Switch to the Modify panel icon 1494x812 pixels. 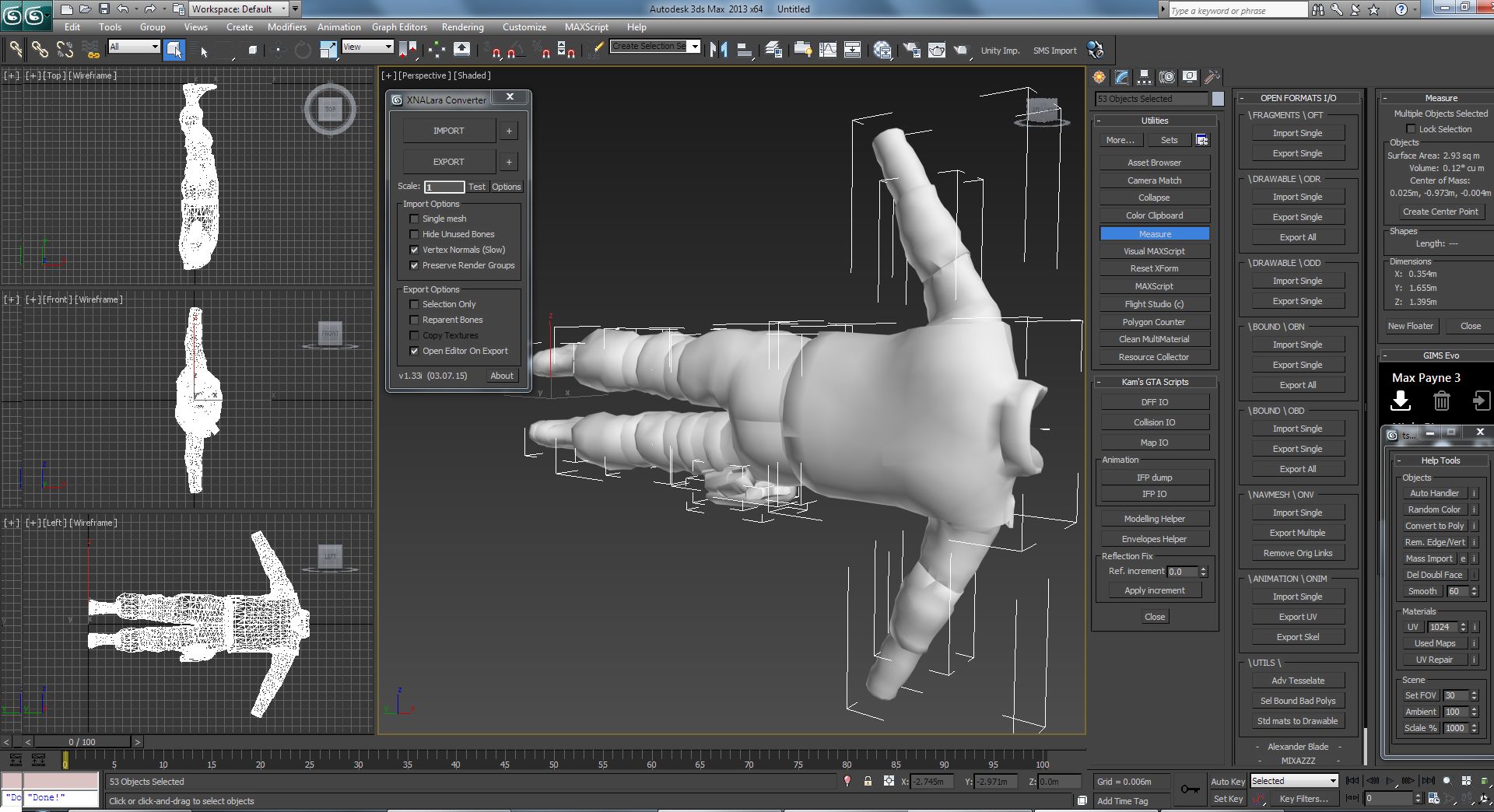click(x=1121, y=77)
